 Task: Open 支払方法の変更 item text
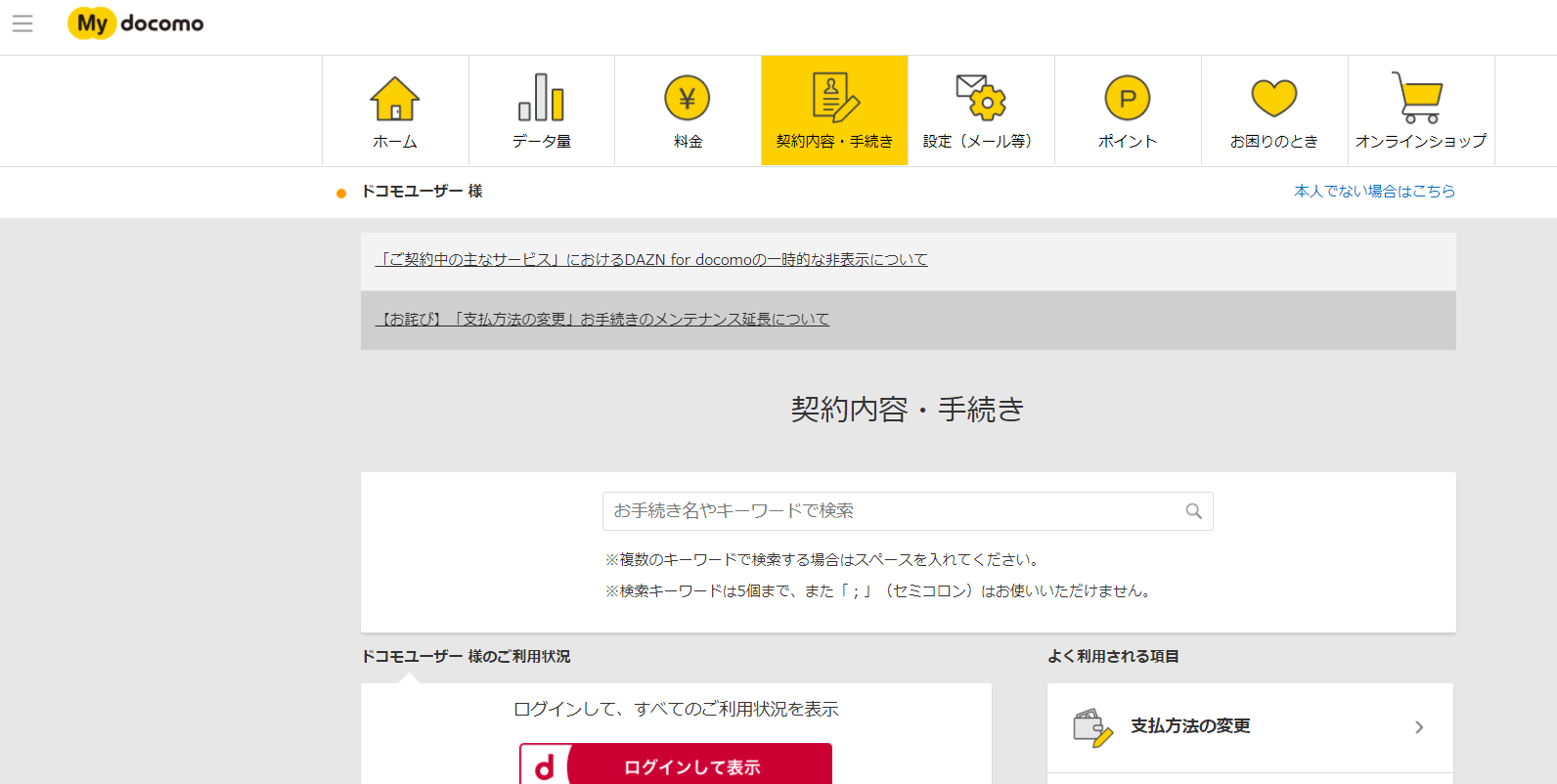tap(1190, 726)
